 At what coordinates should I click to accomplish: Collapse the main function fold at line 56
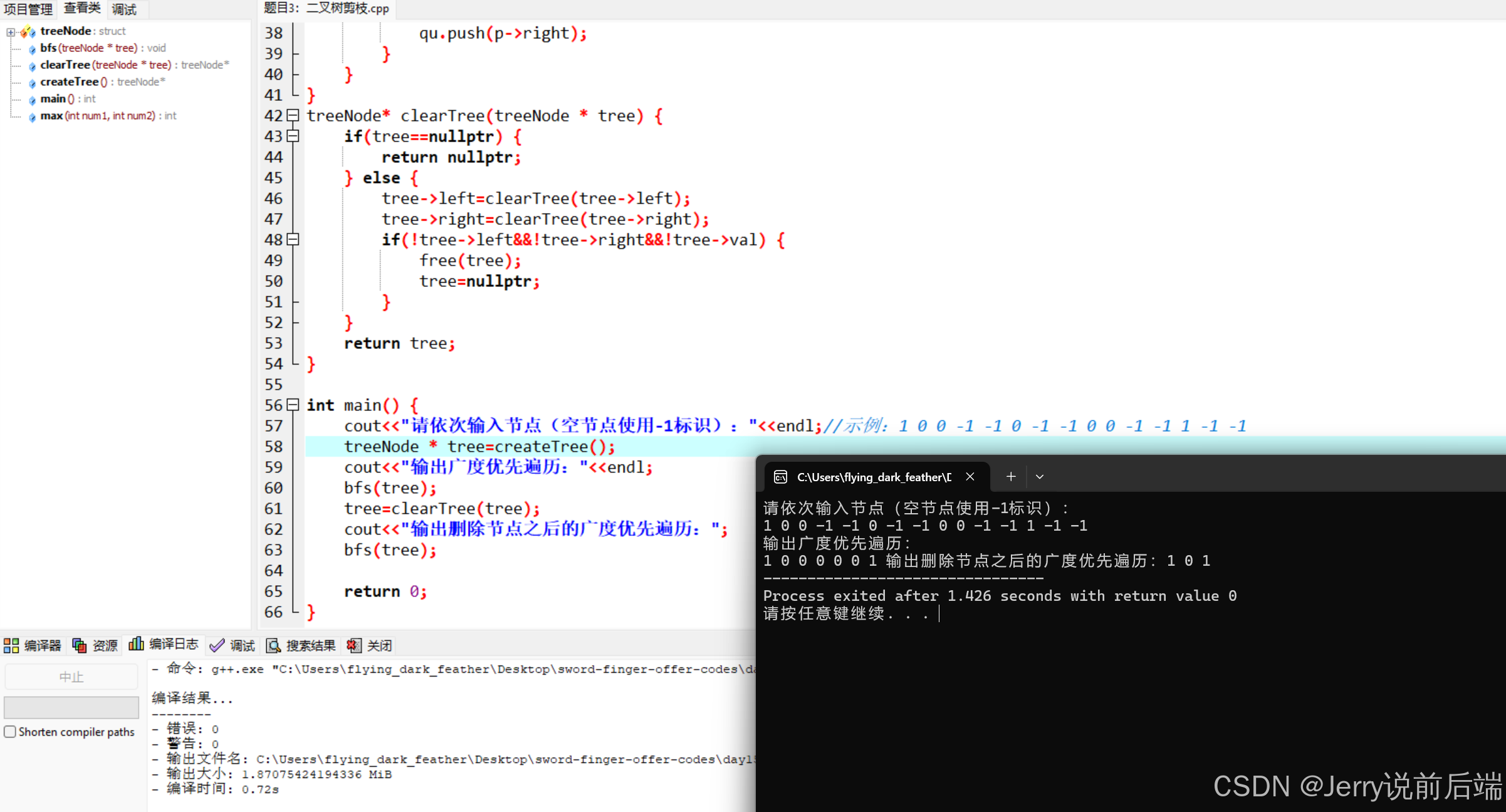(293, 405)
